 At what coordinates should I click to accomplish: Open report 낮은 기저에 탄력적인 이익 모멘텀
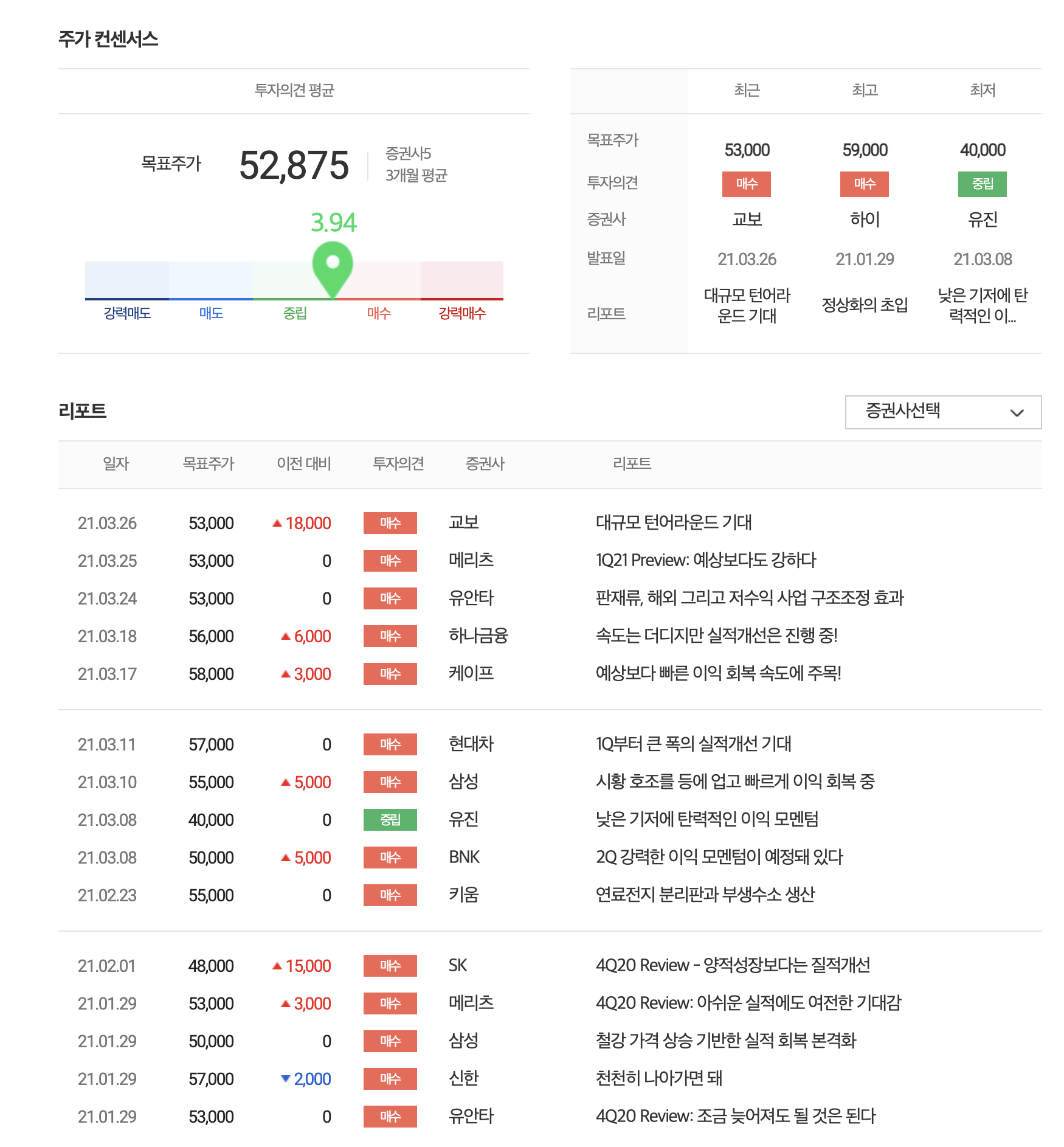coord(707,819)
